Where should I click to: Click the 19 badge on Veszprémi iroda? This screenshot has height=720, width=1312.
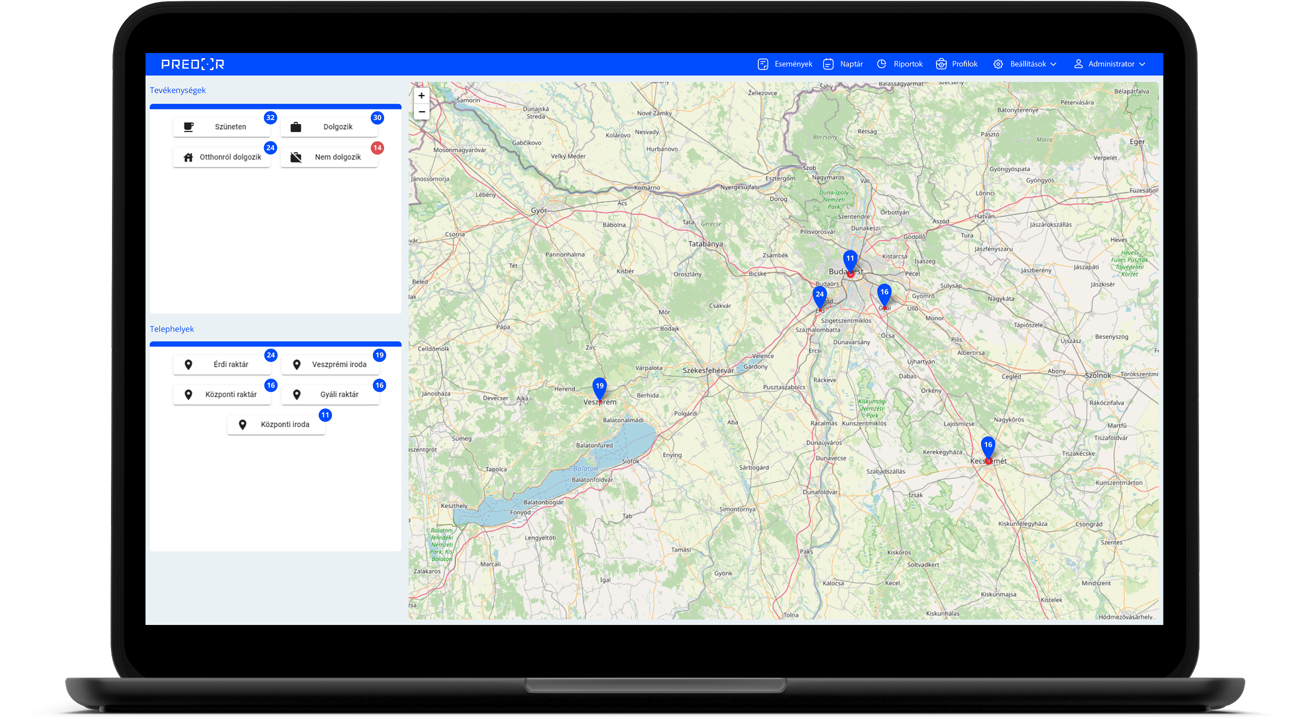[x=379, y=355]
